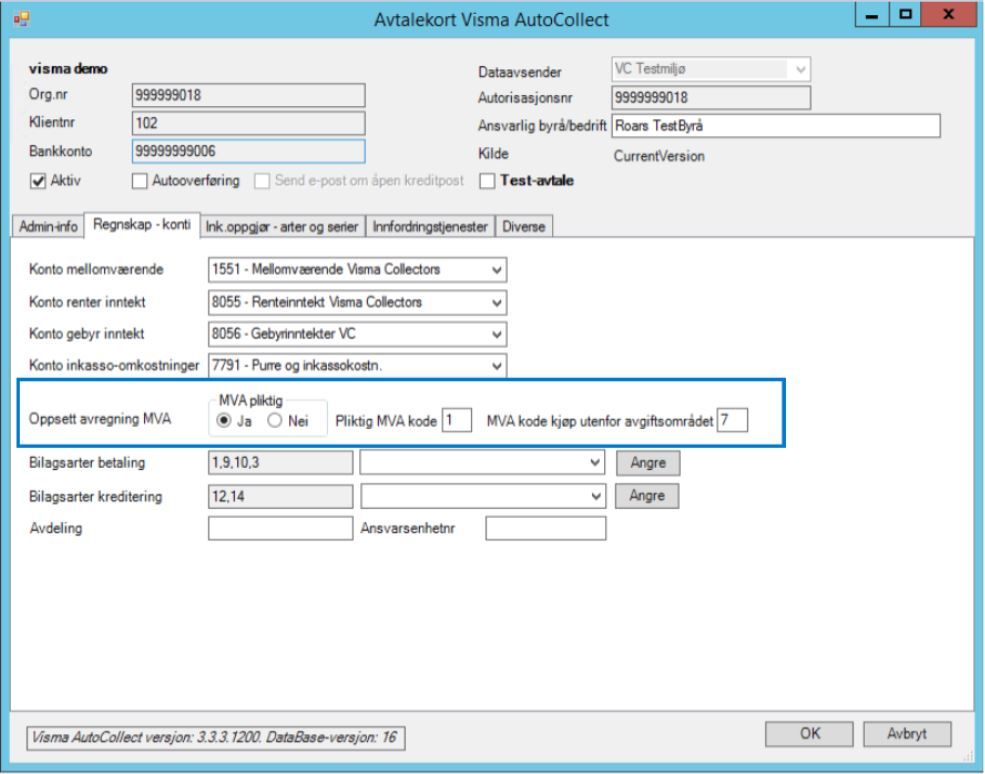Open the Konto inkasso-omkostninger dropdown
Screen dimensions: 985x774
click(x=357, y=366)
